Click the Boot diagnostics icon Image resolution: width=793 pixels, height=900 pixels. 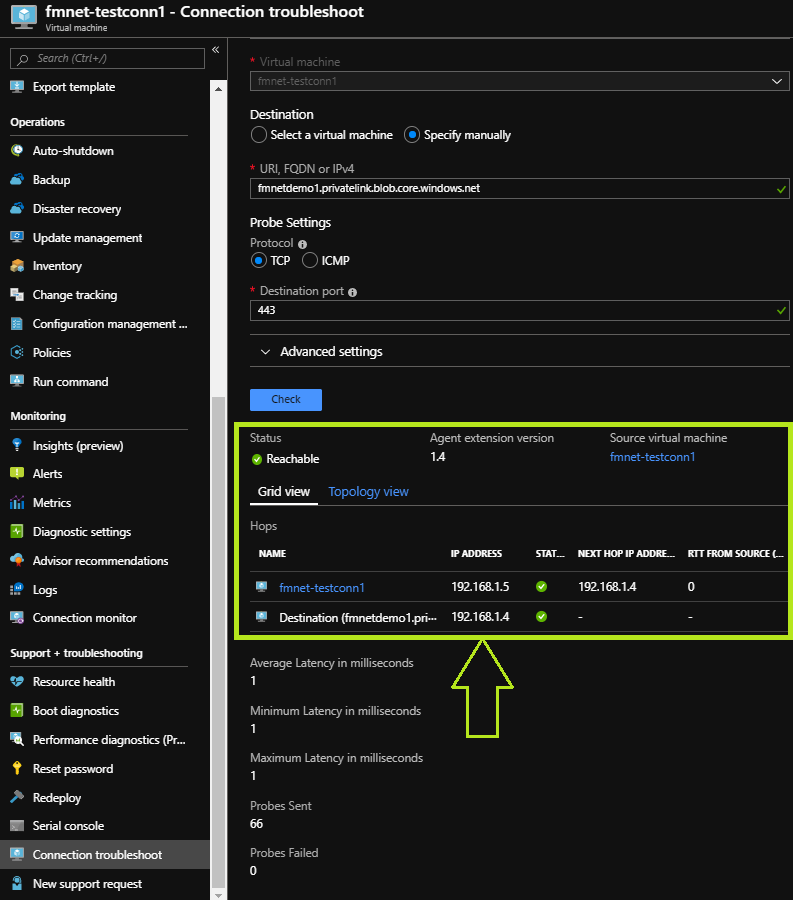pos(17,711)
